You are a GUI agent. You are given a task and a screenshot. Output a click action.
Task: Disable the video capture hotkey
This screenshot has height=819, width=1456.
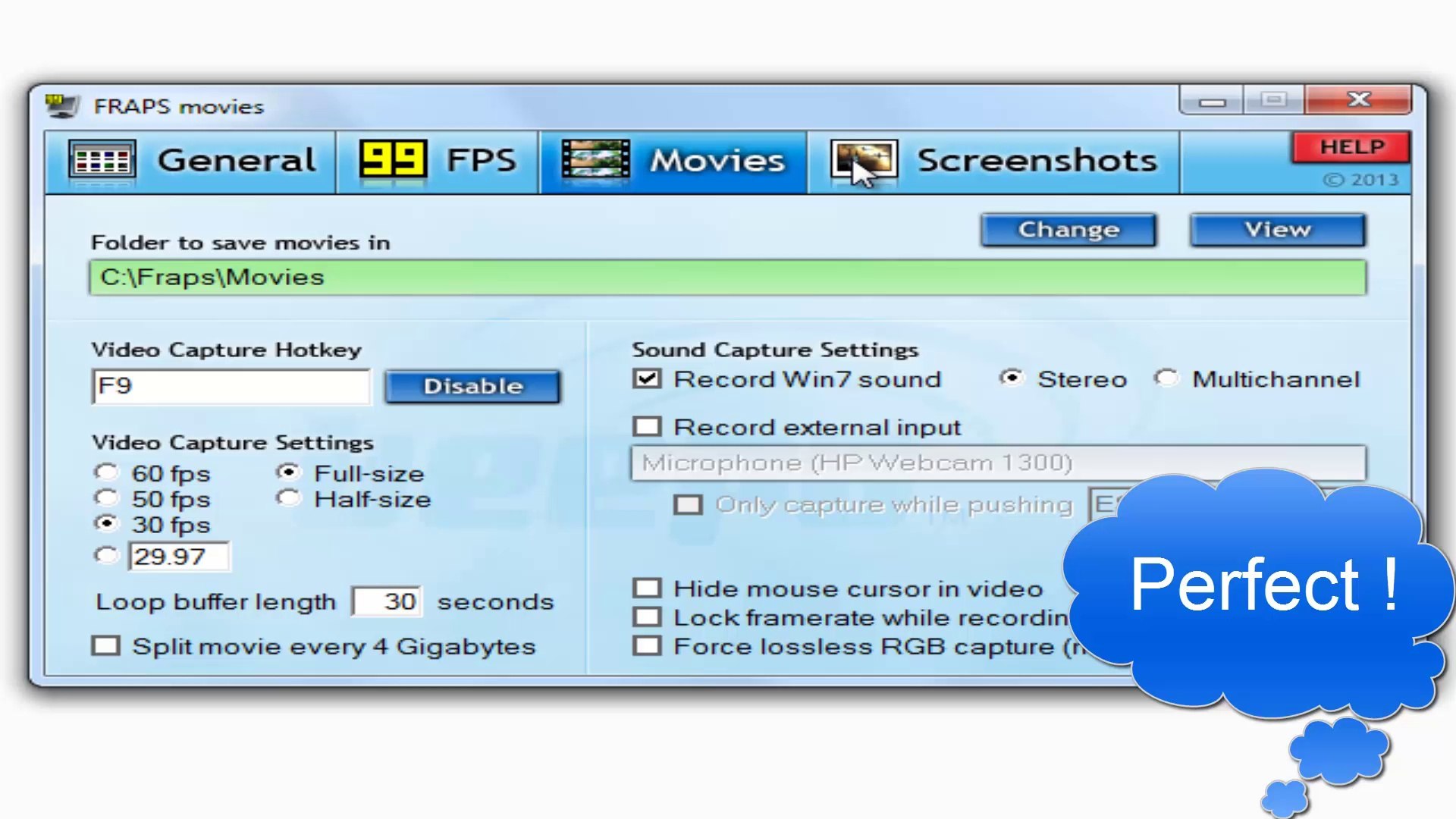473,387
